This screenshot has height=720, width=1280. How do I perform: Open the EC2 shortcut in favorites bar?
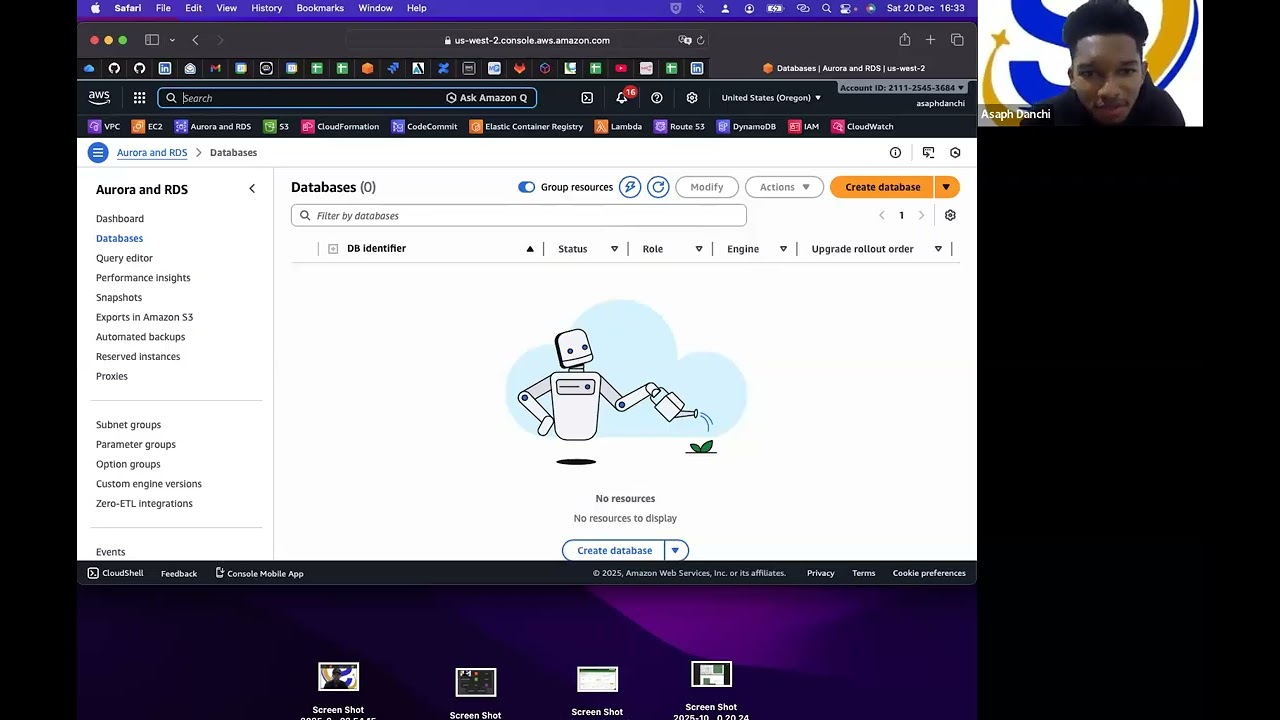click(x=147, y=127)
